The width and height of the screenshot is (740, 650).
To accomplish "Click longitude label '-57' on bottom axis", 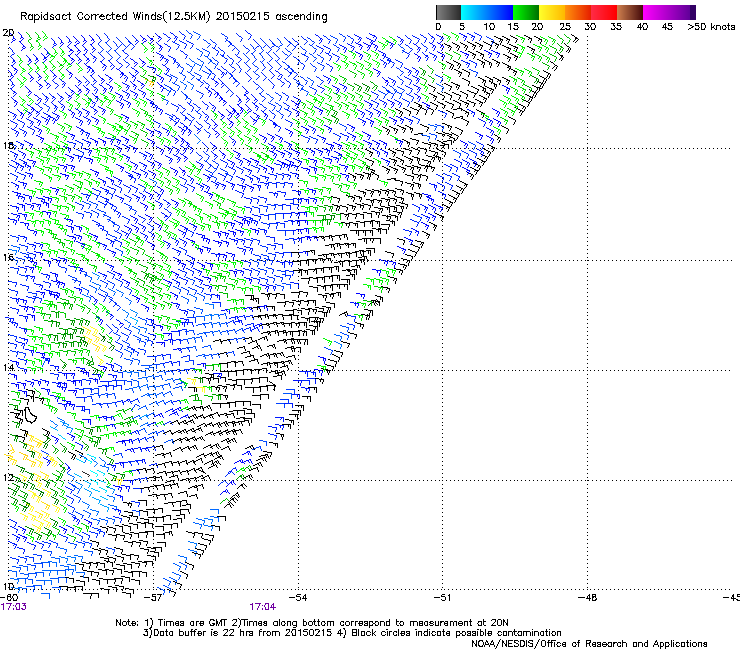I will coord(153,598).
